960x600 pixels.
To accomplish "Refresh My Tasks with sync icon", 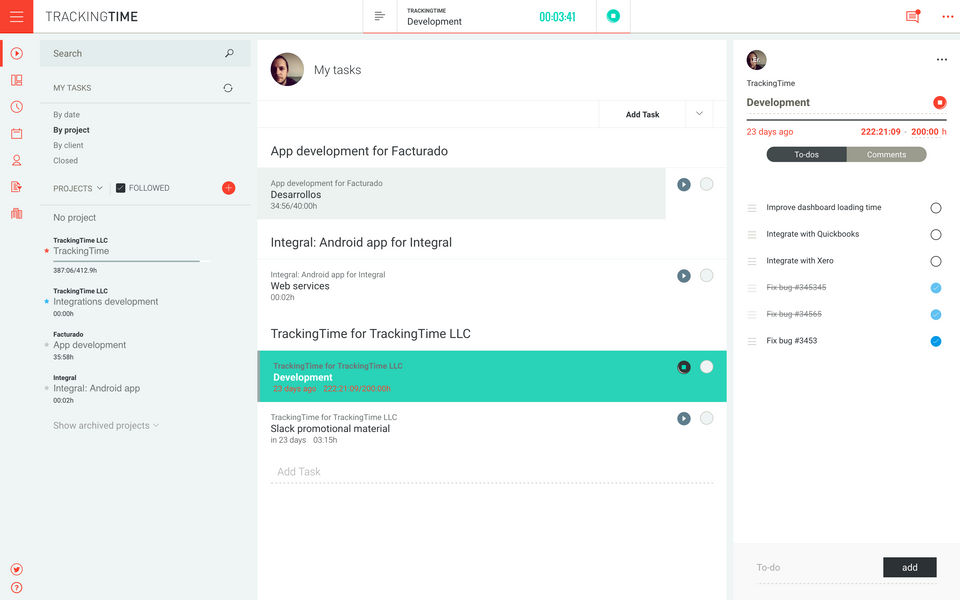I will tap(228, 88).
